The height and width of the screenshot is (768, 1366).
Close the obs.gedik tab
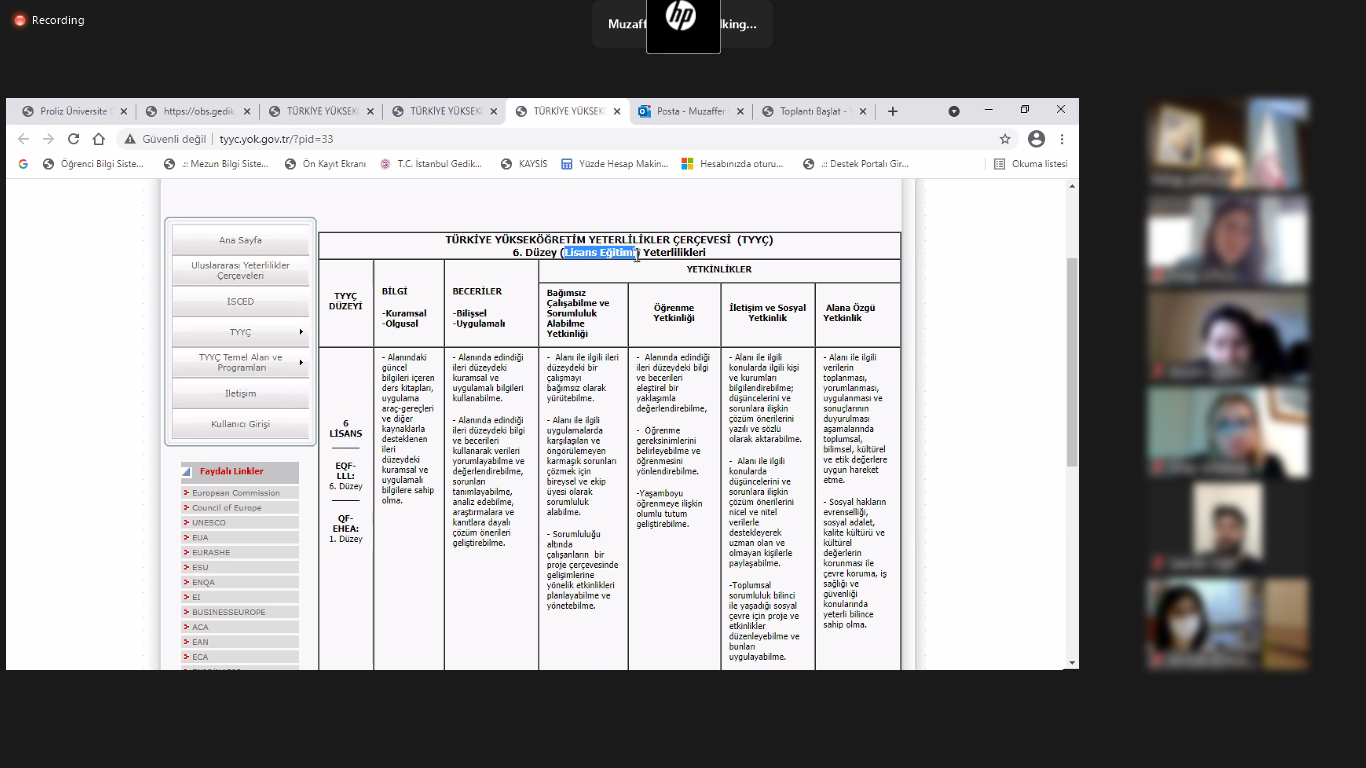[x=247, y=111]
